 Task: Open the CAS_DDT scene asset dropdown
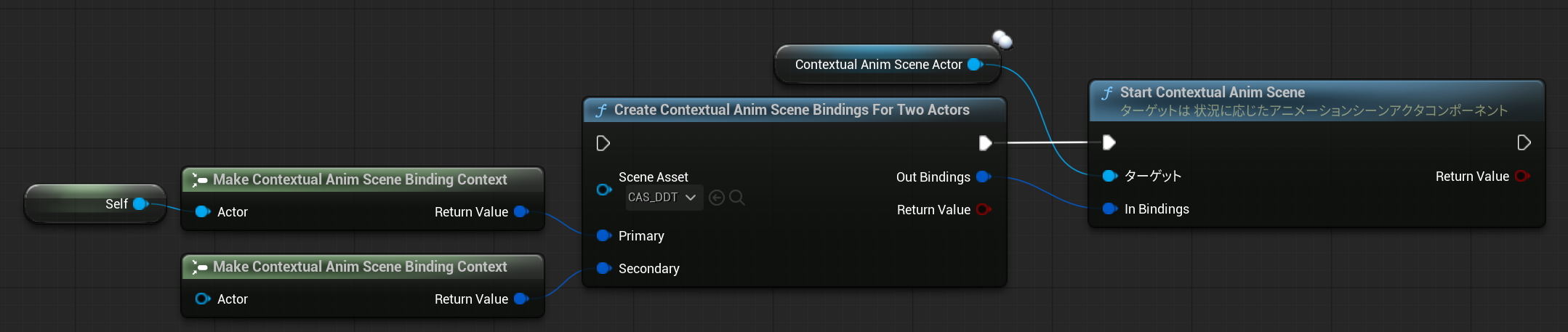664,198
